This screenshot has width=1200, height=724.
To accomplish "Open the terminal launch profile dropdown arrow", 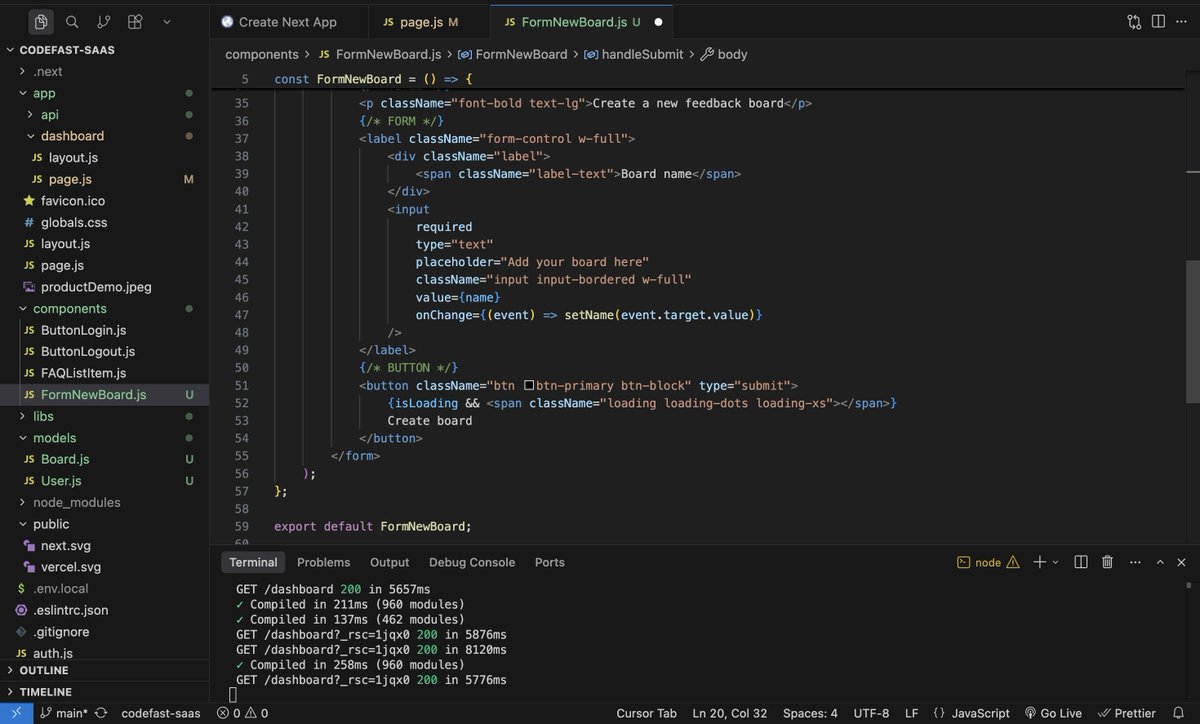I will point(1055,562).
